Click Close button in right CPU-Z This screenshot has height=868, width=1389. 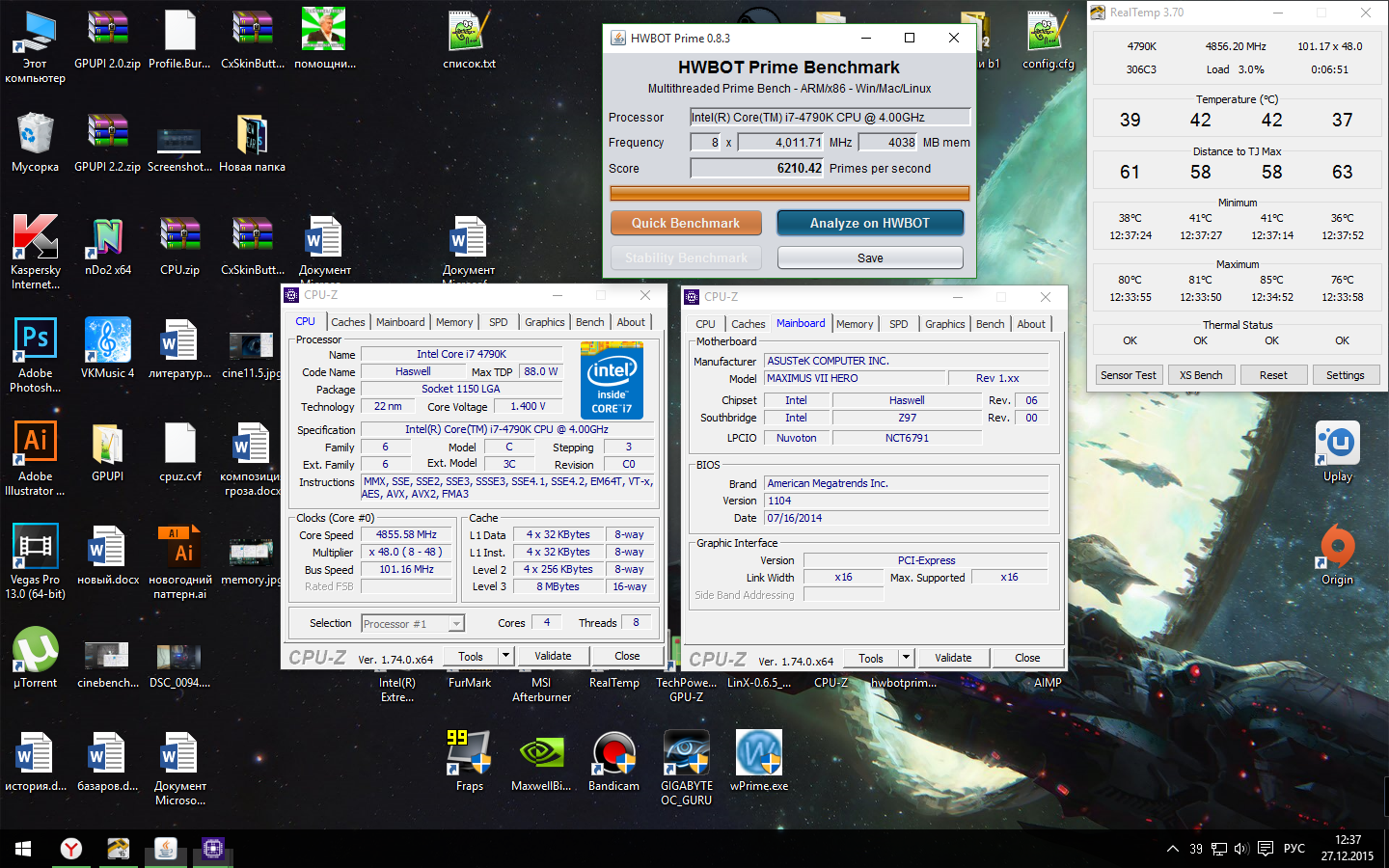pyautogui.click(x=1027, y=658)
